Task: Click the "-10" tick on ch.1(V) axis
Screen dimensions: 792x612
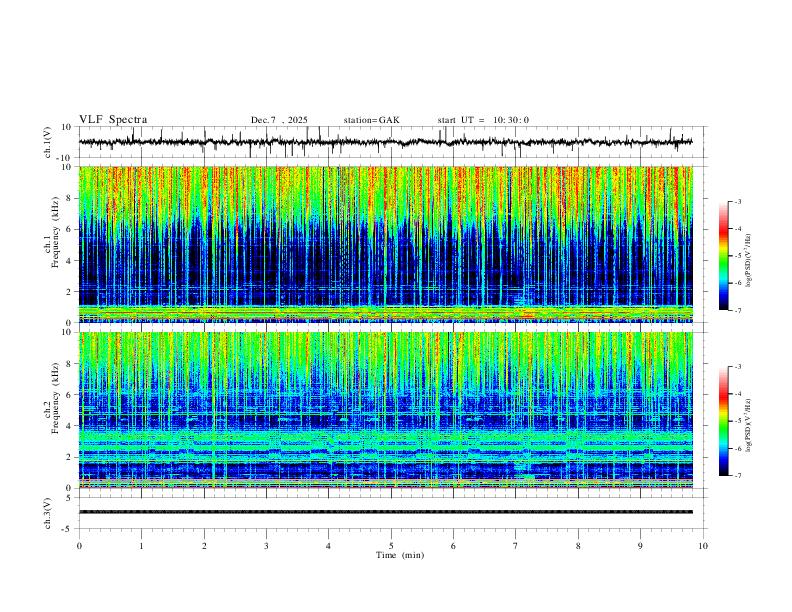Action: (65, 158)
